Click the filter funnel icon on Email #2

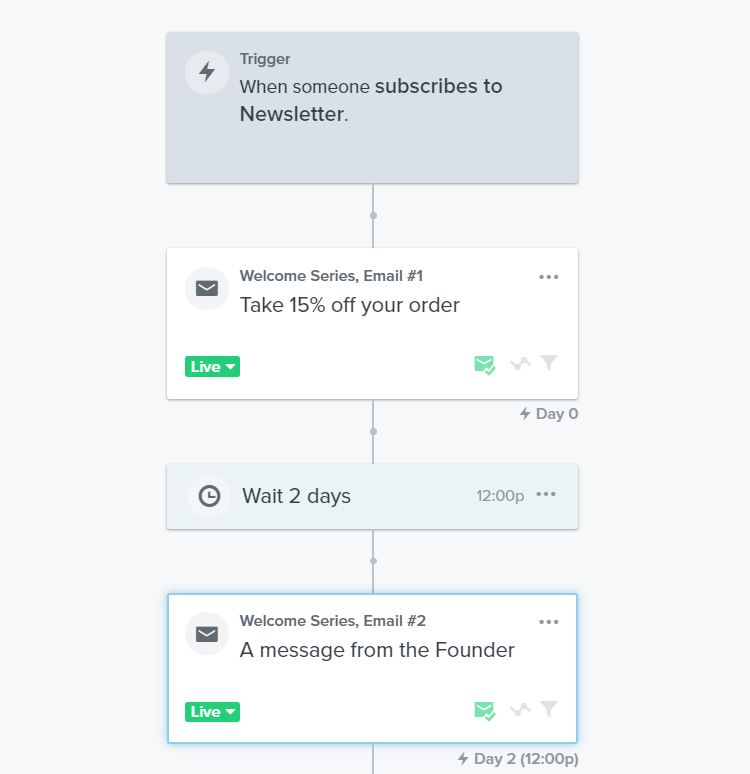[549, 708]
